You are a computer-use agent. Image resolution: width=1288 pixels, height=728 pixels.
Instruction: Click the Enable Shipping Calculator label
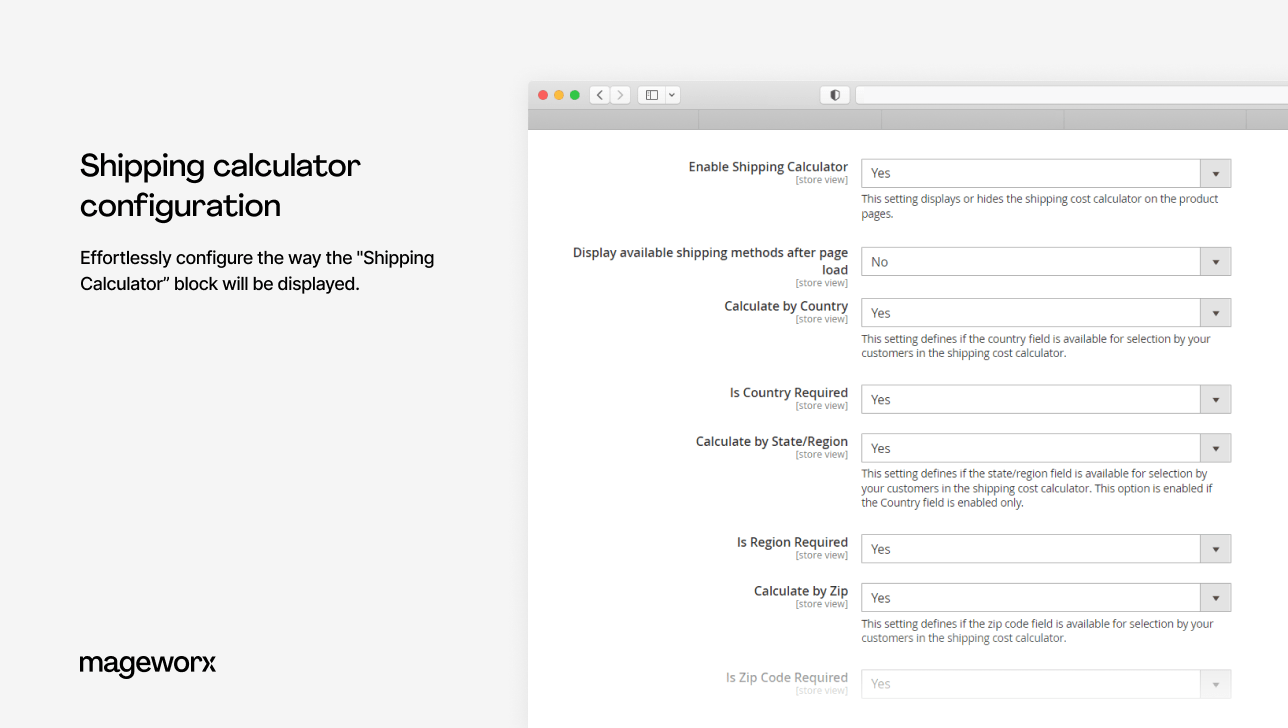pos(767,167)
